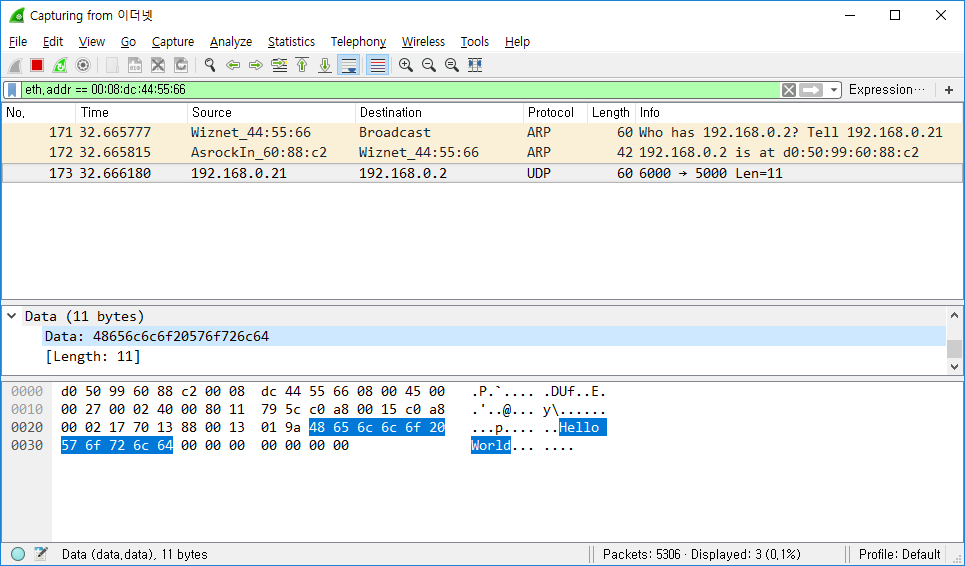Open the Telephony menu
Image resolution: width=965 pixels, height=566 pixels.
[x=358, y=42]
